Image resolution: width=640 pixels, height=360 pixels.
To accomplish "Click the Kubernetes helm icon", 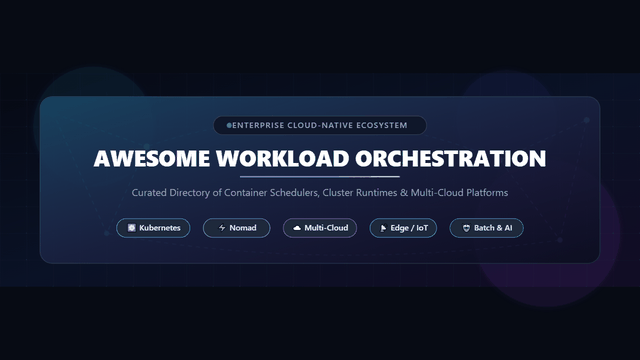I will coord(131,228).
